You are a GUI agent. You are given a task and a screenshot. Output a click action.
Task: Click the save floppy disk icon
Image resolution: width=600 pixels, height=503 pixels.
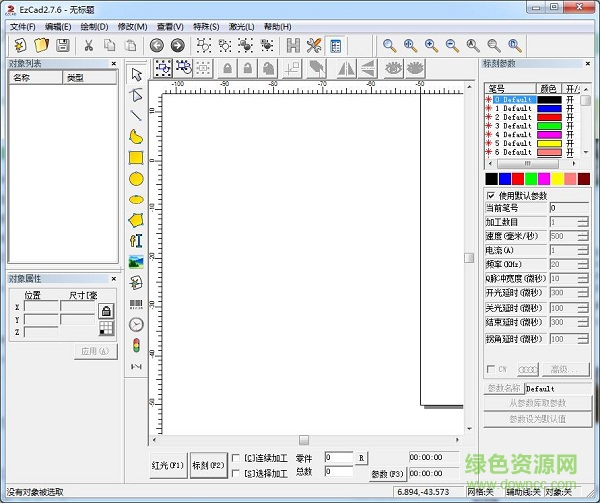click(x=62, y=45)
